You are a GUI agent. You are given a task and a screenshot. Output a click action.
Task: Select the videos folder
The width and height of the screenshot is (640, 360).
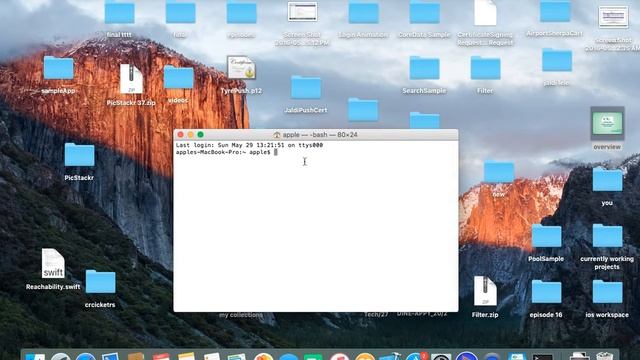tap(178, 78)
